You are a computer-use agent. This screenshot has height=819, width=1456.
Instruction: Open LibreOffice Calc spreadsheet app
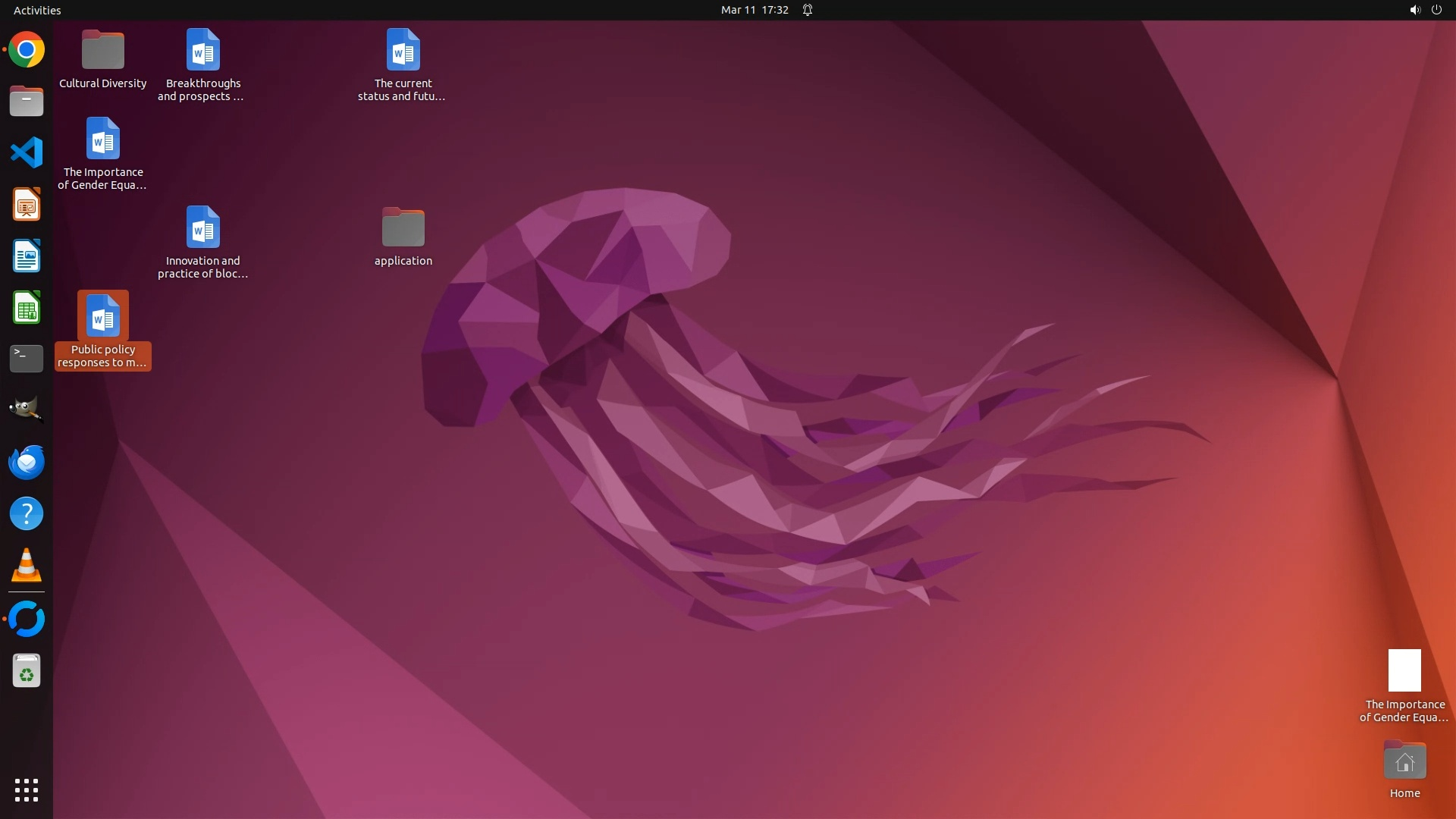(x=27, y=308)
